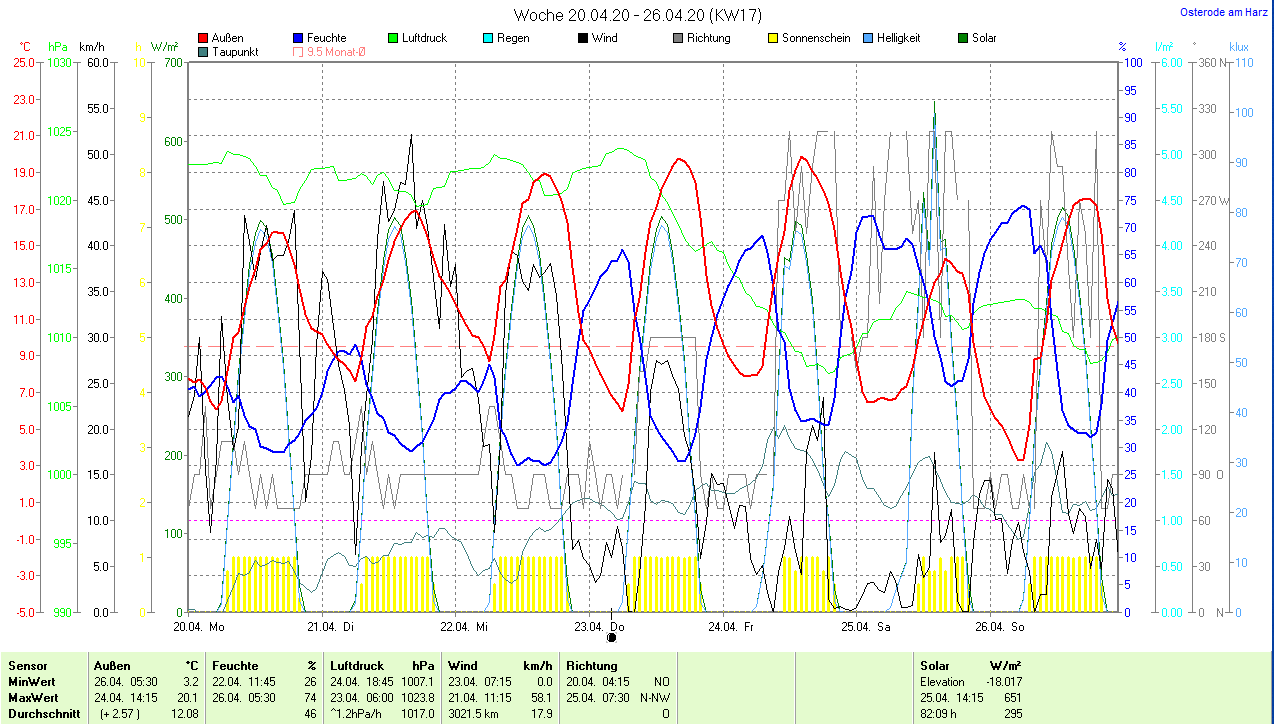
Task: Click the Luftdruck header in stats table
Action: (357, 665)
